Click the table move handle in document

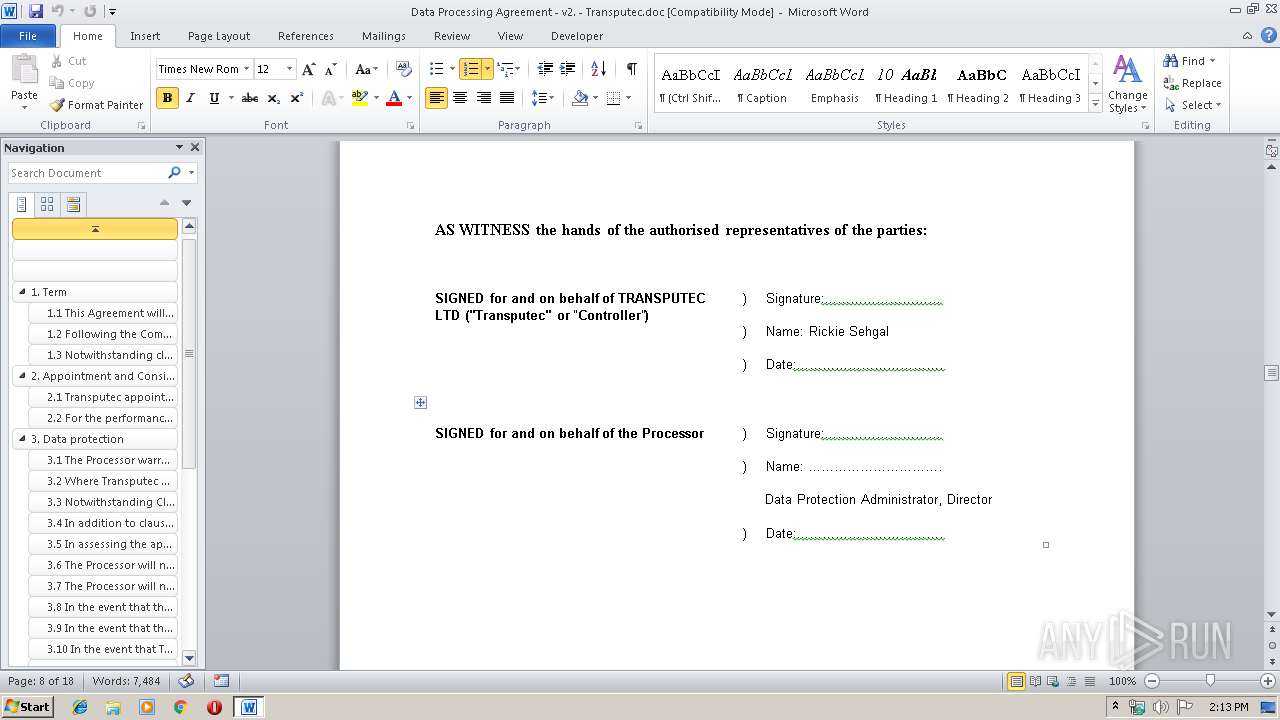point(420,402)
